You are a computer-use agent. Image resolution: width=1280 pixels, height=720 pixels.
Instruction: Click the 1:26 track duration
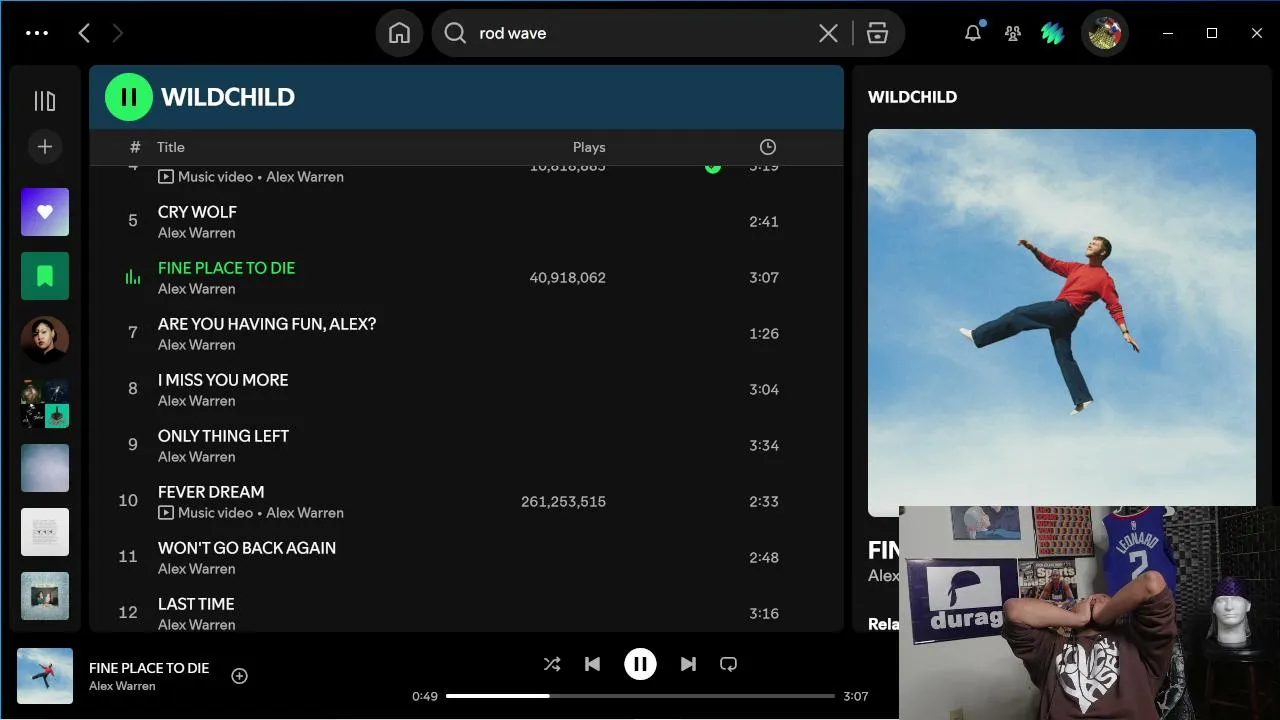764,334
